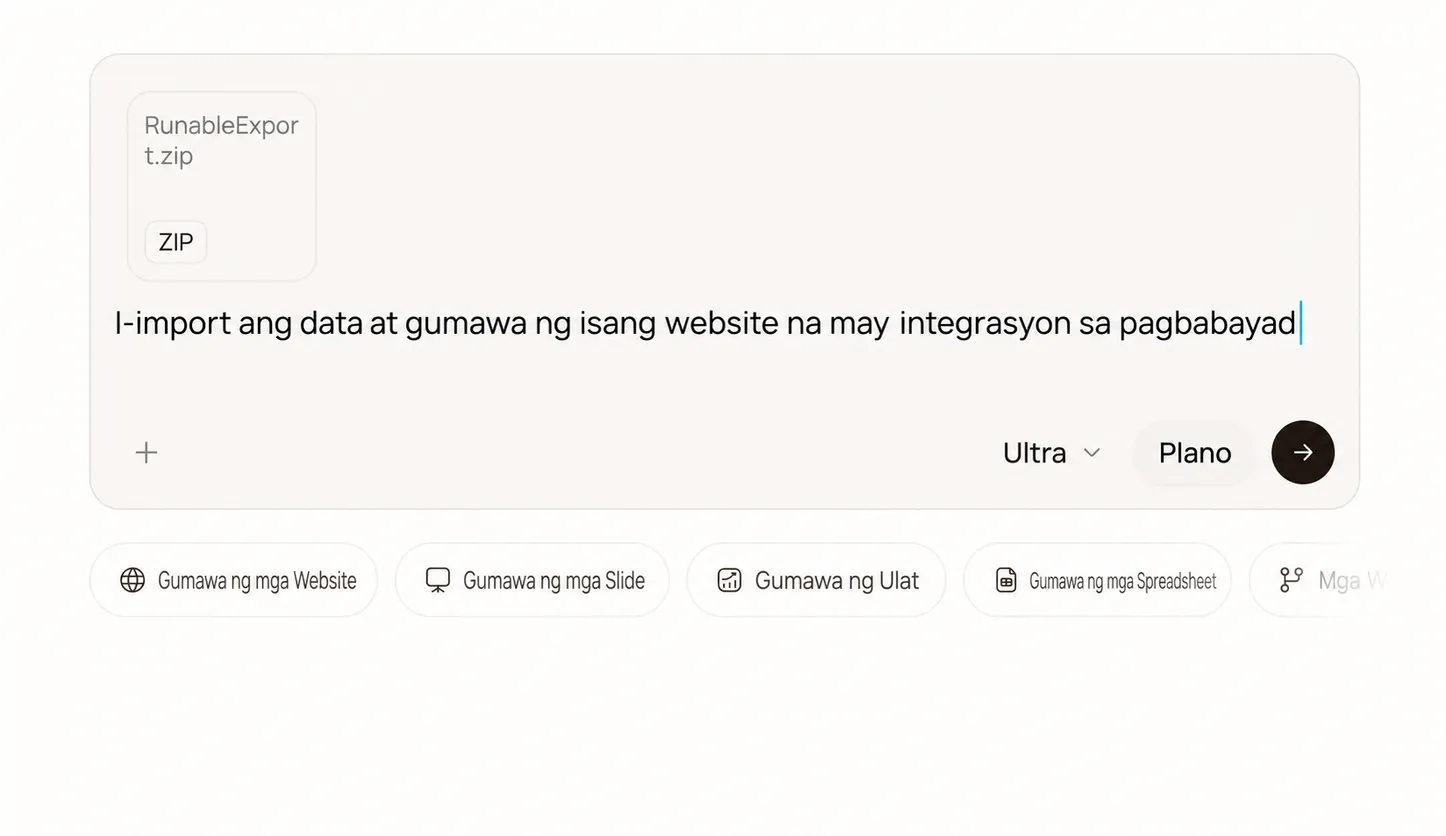Click the chart icon for Ulat
The width and height of the screenshot is (1446, 836).
[x=730, y=580]
